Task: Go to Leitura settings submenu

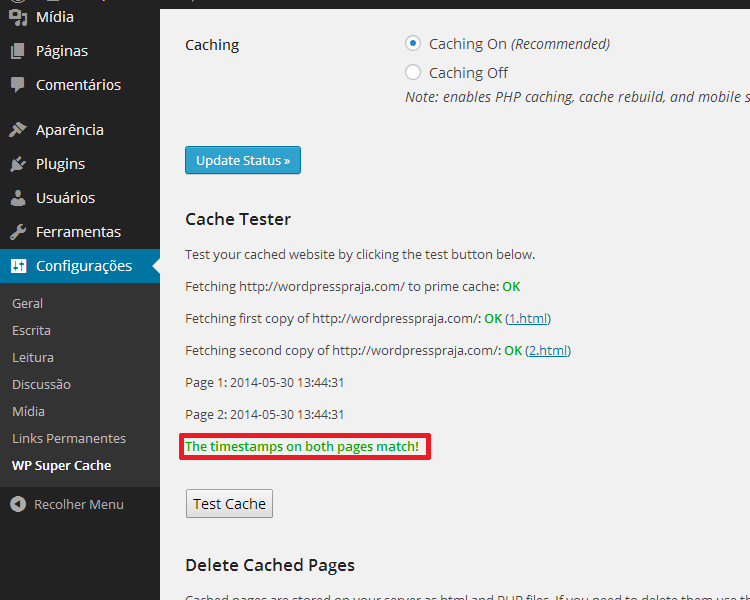Action: pyautogui.click(x=33, y=357)
